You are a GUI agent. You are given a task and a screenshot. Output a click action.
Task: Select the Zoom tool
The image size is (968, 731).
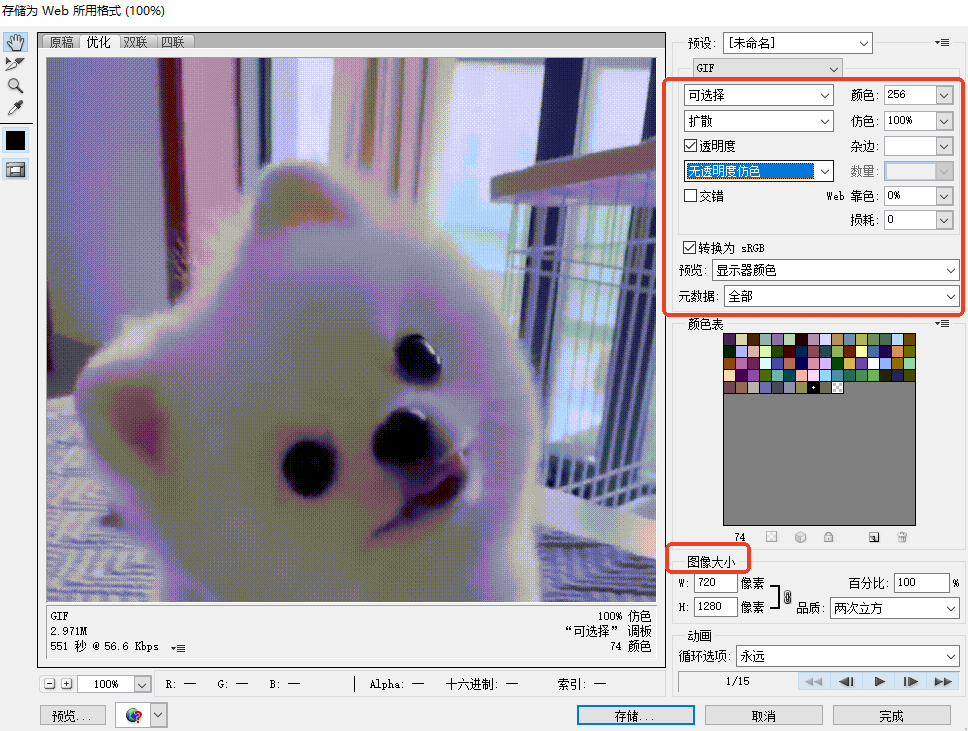[15, 83]
